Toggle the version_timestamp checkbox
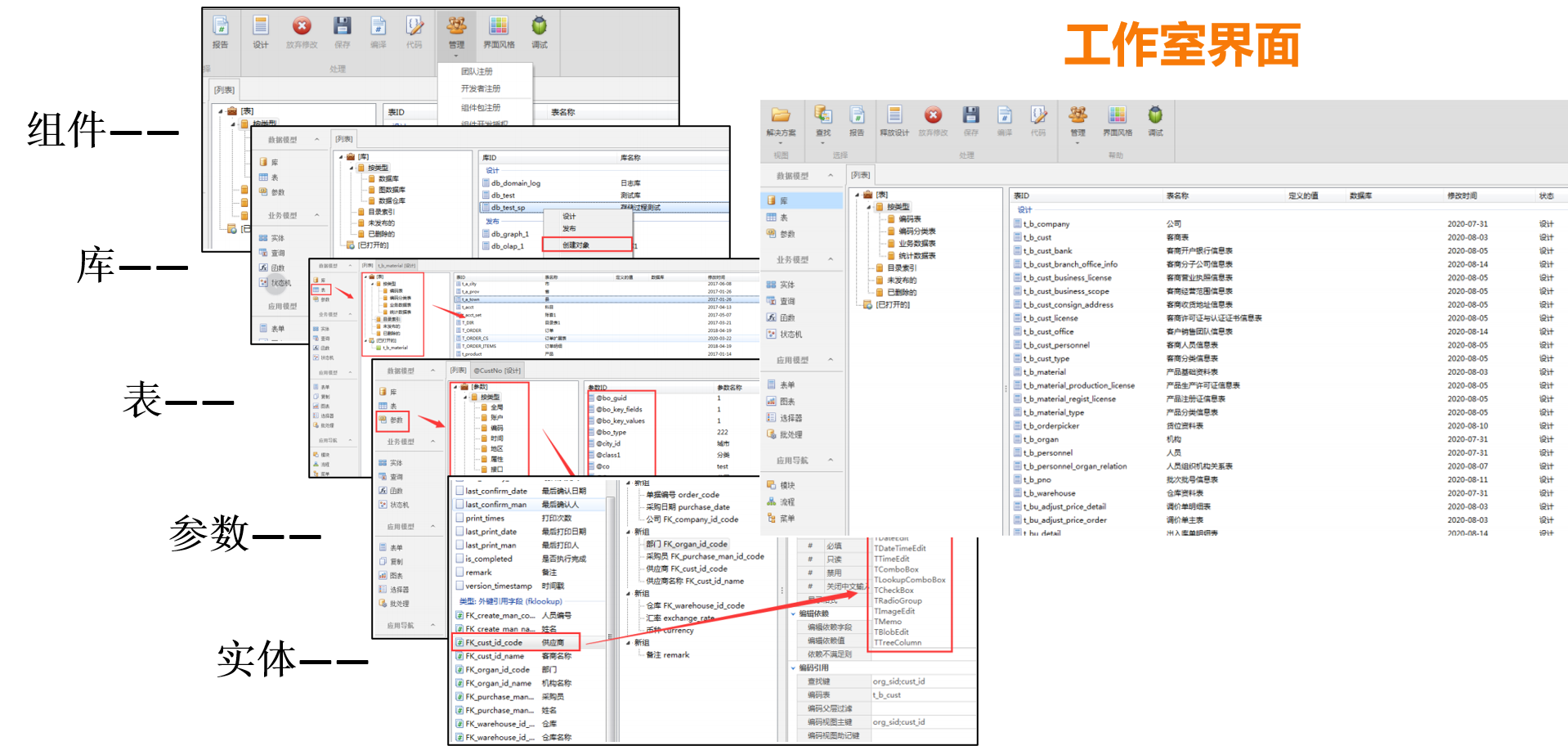The width and height of the screenshot is (1568, 746). click(x=459, y=586)
